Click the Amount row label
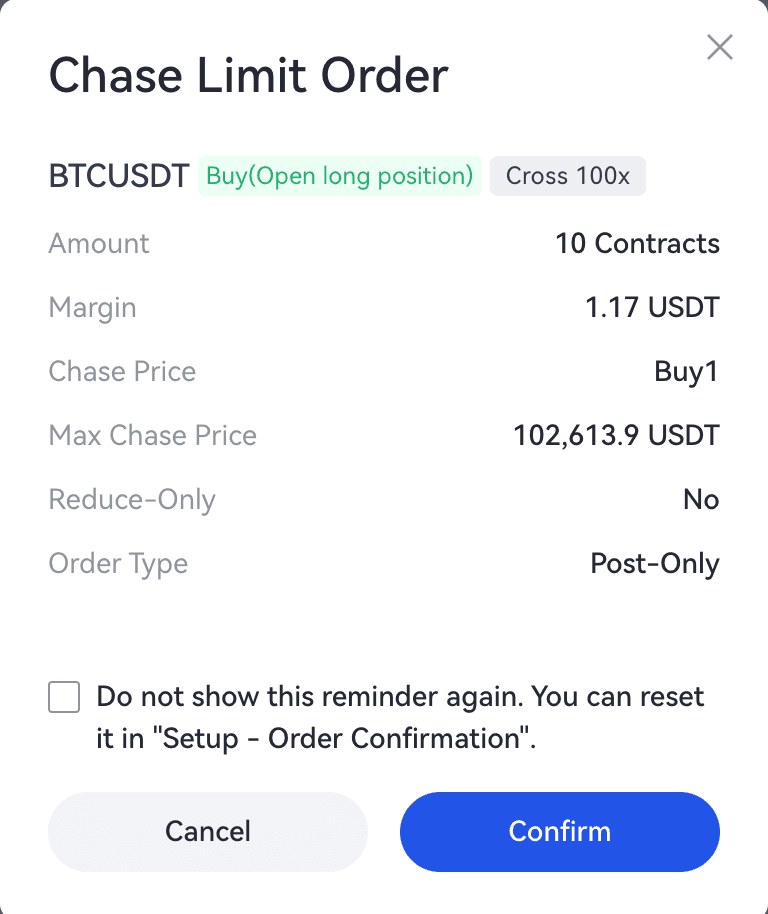 pyautogui.click(x=99, y=243)
